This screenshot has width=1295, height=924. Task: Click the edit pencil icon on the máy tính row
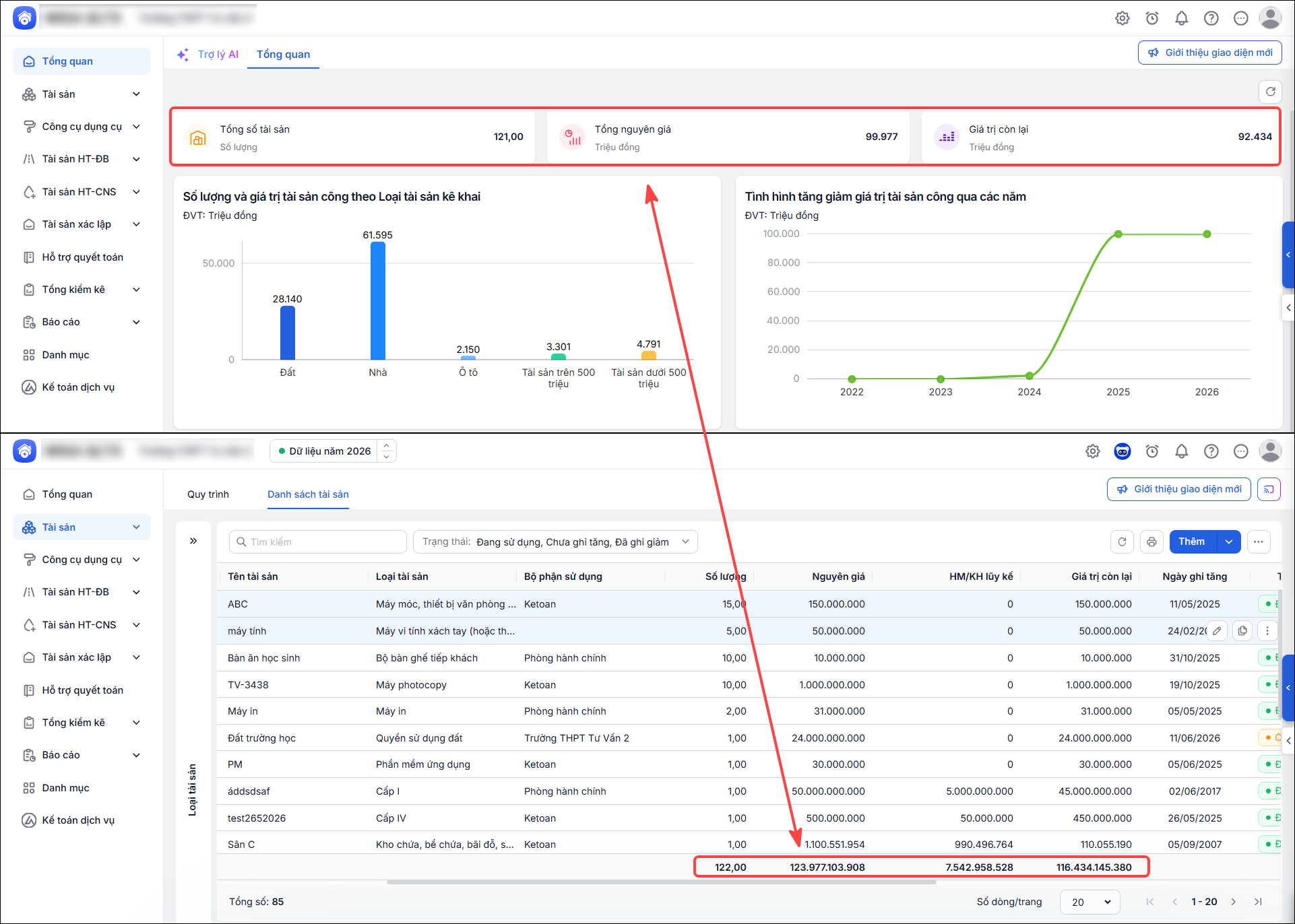(1216, 631)
